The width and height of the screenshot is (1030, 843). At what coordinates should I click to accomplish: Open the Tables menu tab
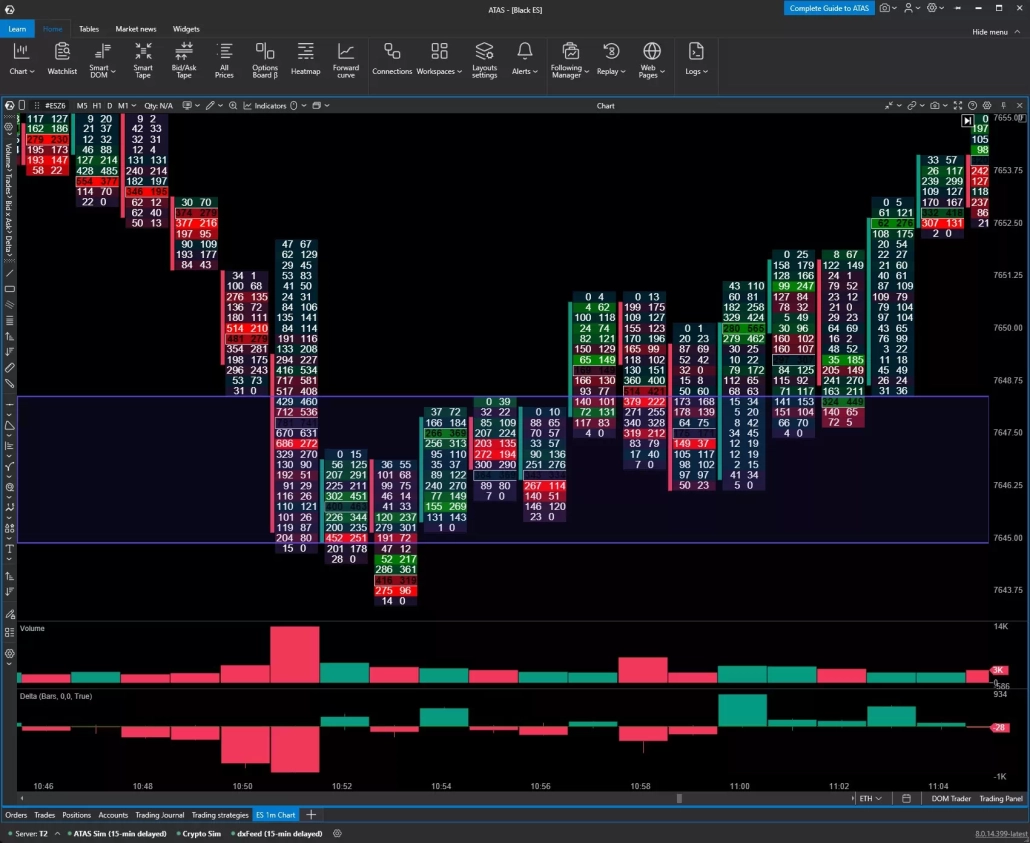coord(89,29)
